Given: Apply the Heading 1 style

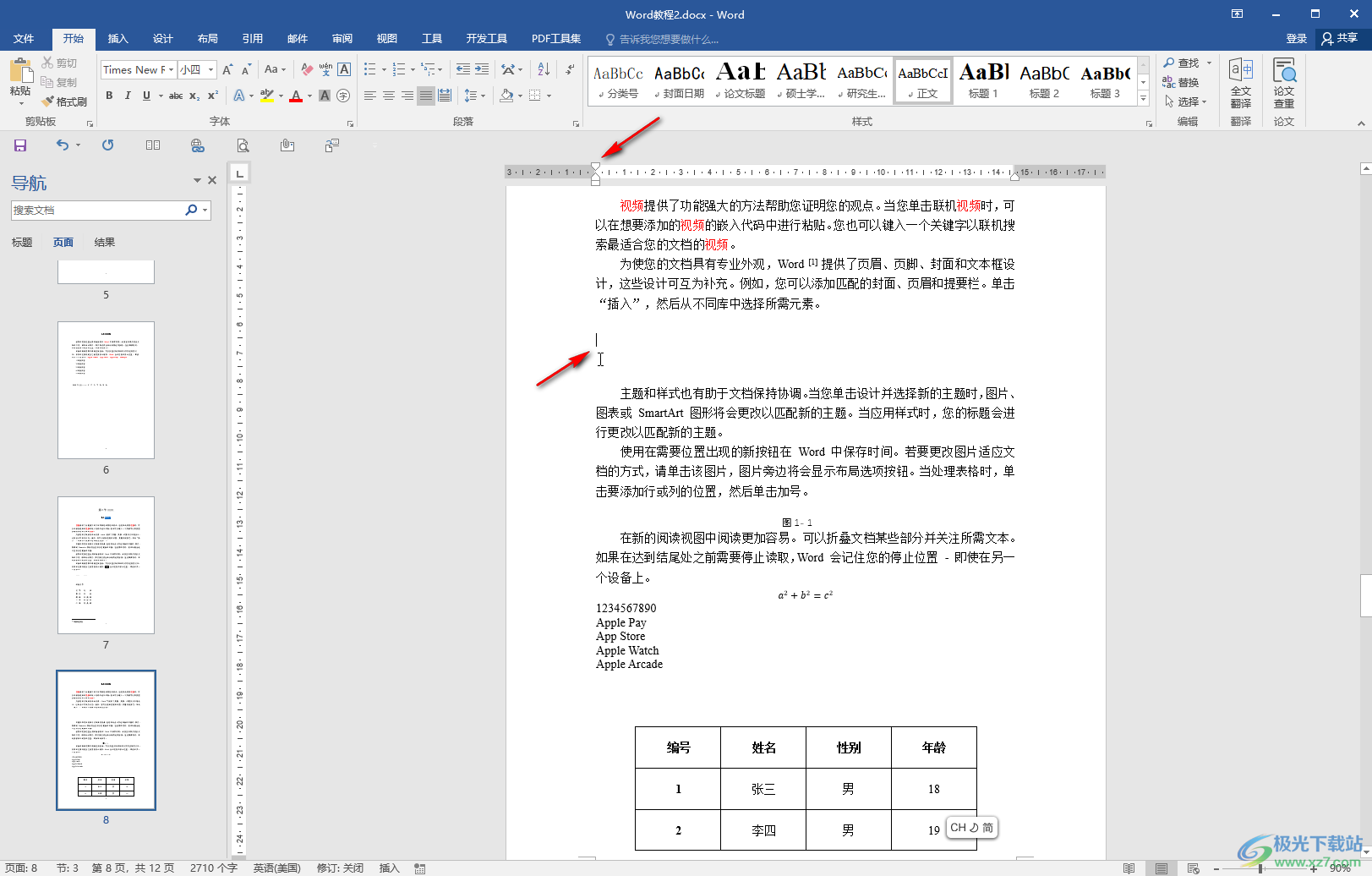Looking at the screenshot, I should [x=983, y=81].
